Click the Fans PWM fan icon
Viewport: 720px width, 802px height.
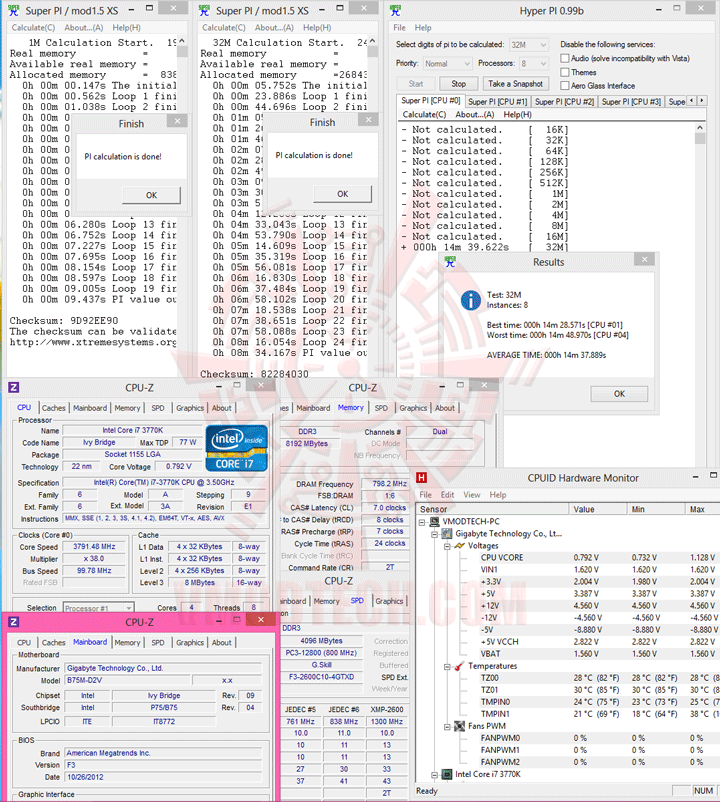460,726
